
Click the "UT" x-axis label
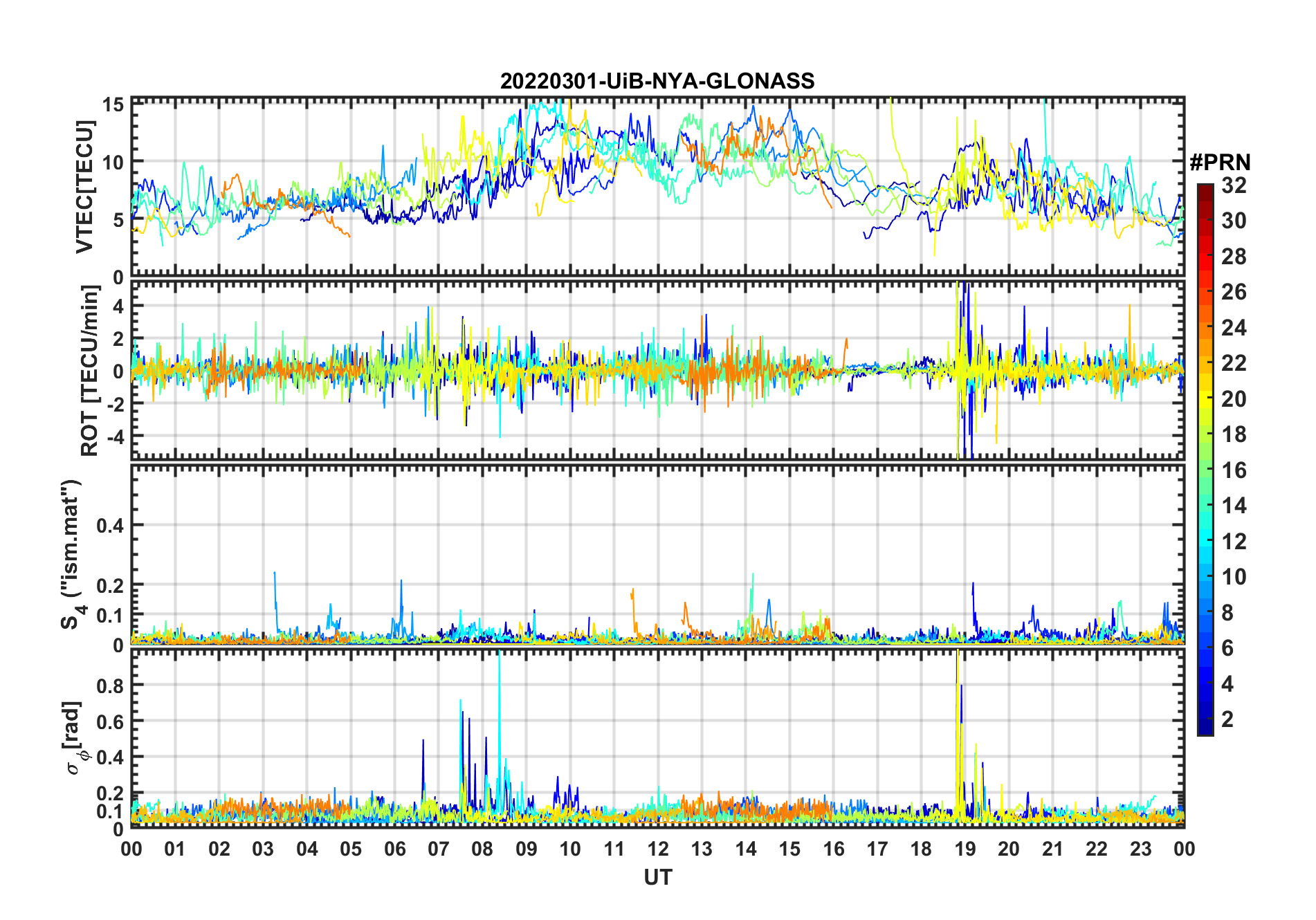pos(657,878)
